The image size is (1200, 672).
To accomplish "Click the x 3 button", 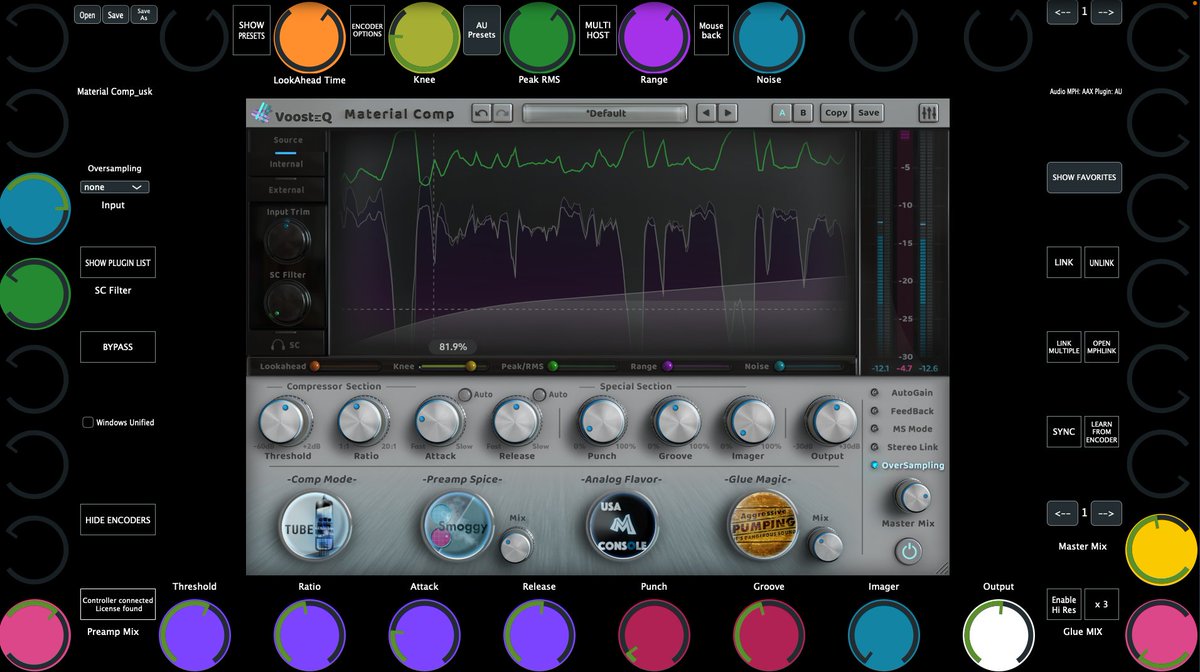I will pyautogui.click(x=1101, y=605).
